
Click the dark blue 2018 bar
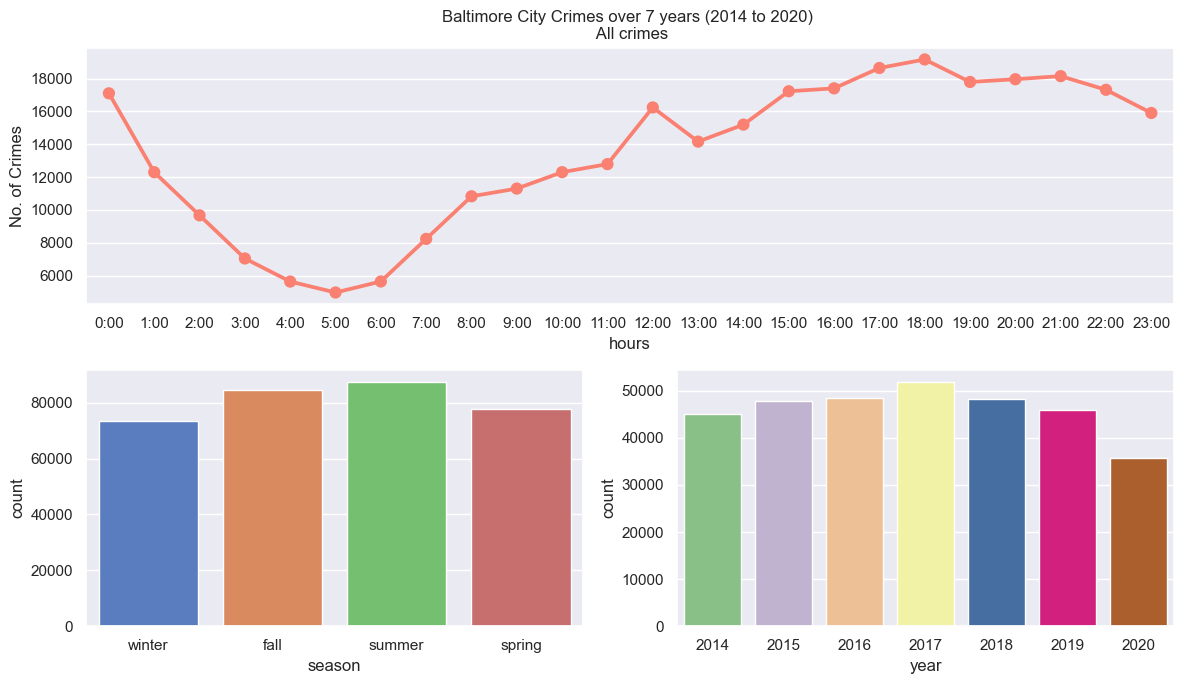[997, 513]
